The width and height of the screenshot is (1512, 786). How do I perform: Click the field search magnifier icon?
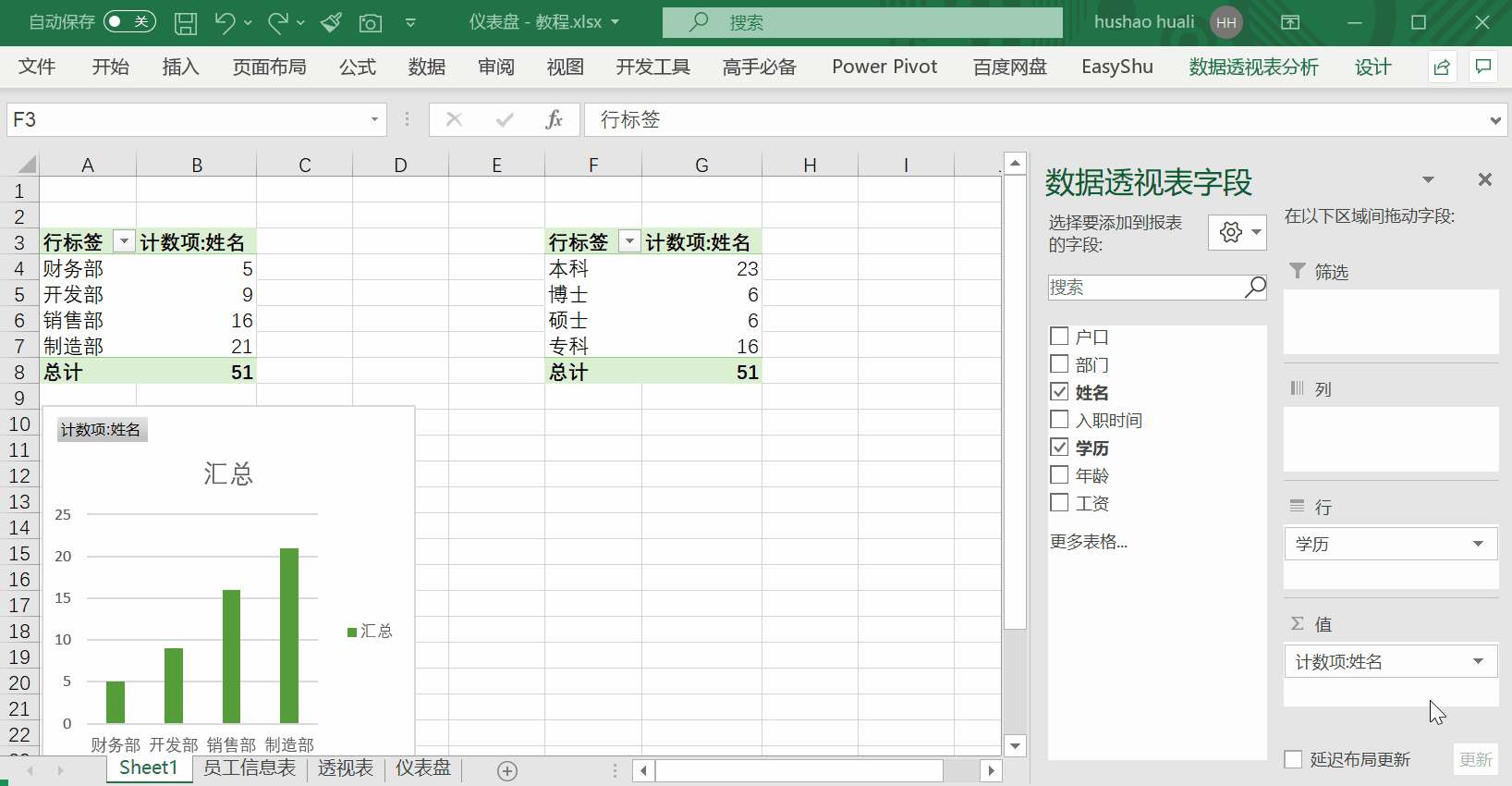(x=1255, y=288)
